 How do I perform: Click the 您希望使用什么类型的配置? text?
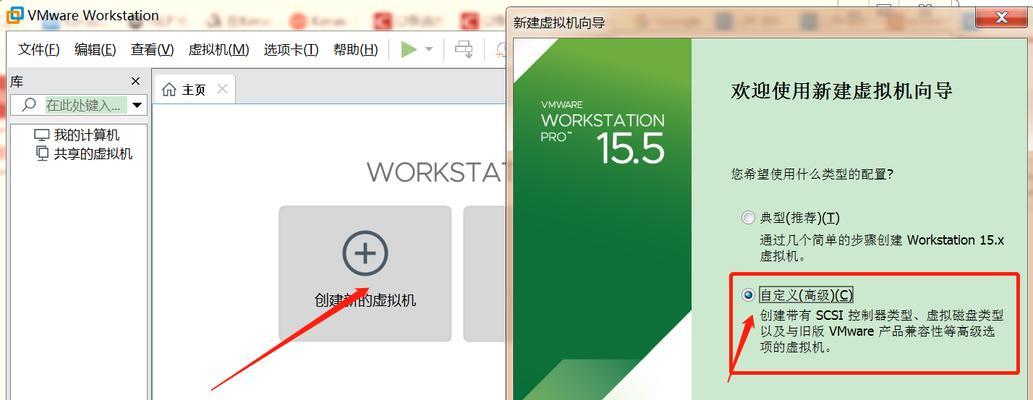click(812, 175)
